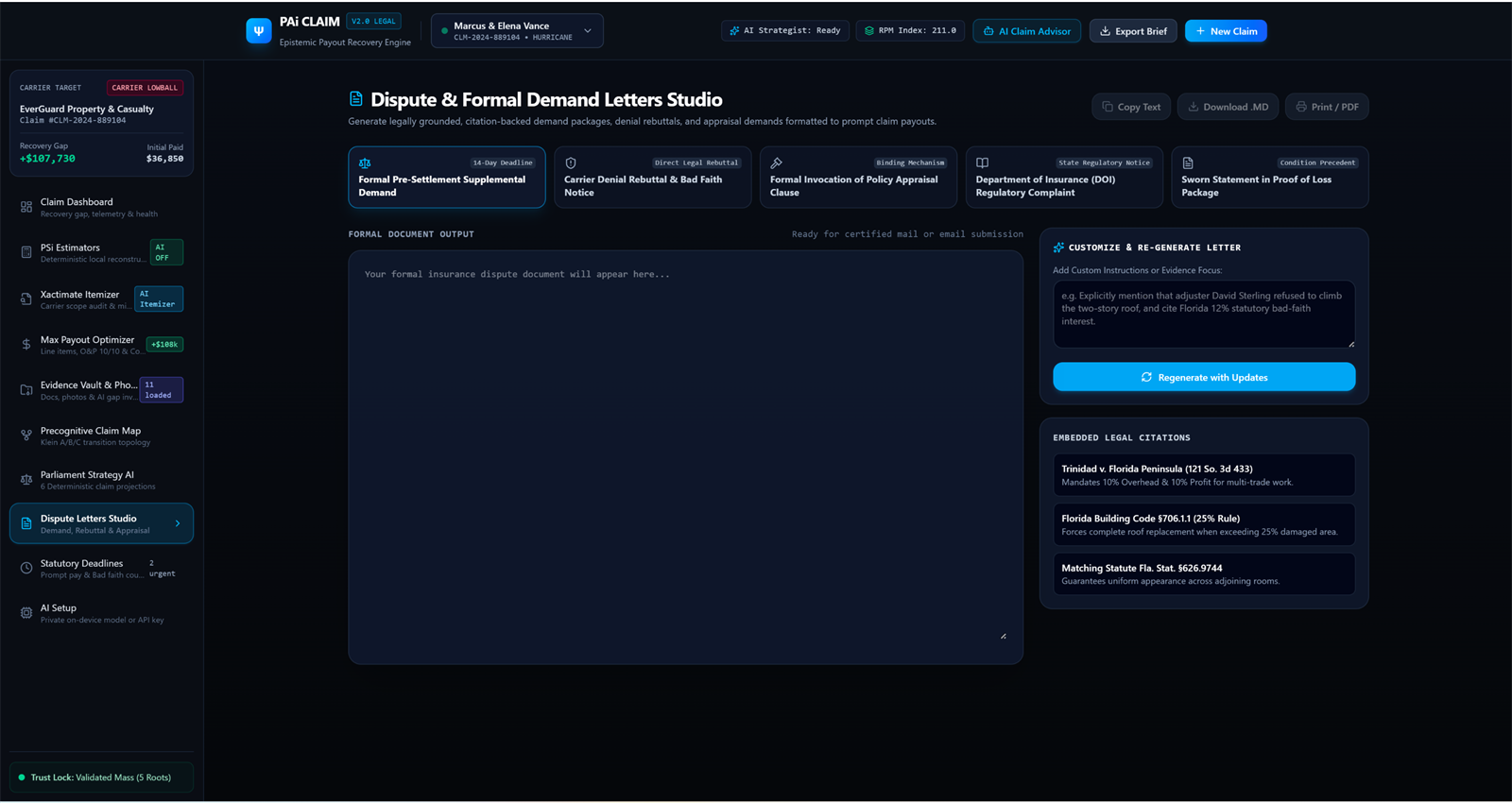Click the CARRIER LOWBALL badge

tap(145, 88)
